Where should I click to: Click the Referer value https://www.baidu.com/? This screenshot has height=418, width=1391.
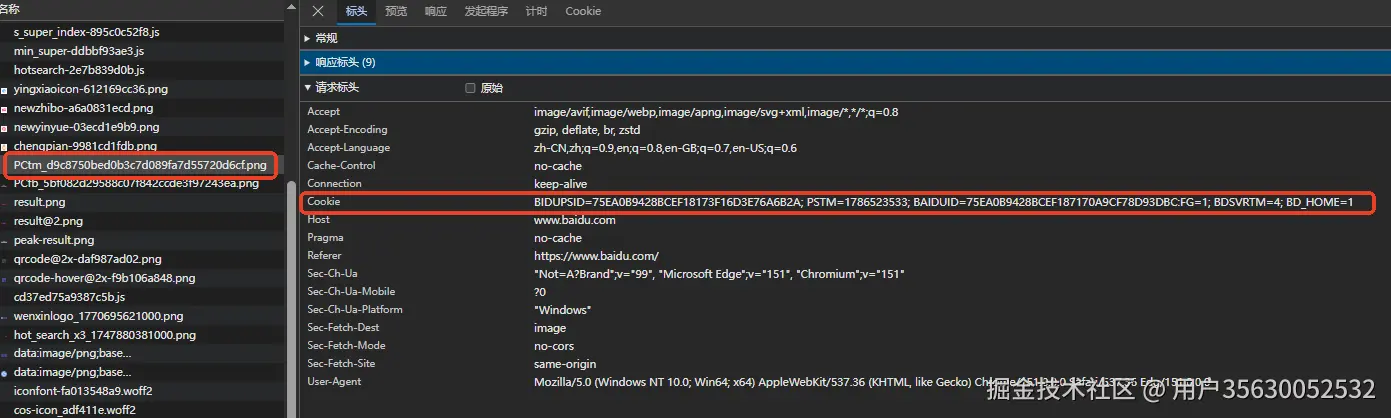pos(596,256)
